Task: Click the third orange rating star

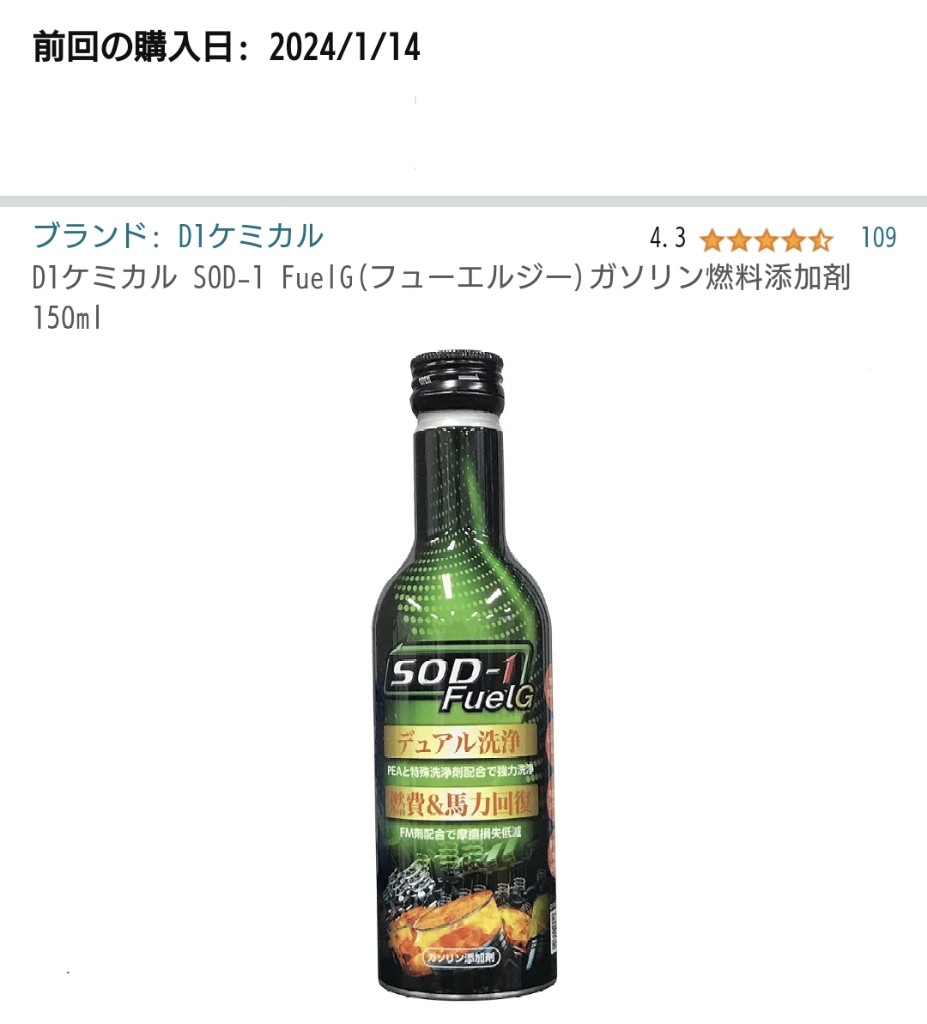Action: [x=766, y=240]
